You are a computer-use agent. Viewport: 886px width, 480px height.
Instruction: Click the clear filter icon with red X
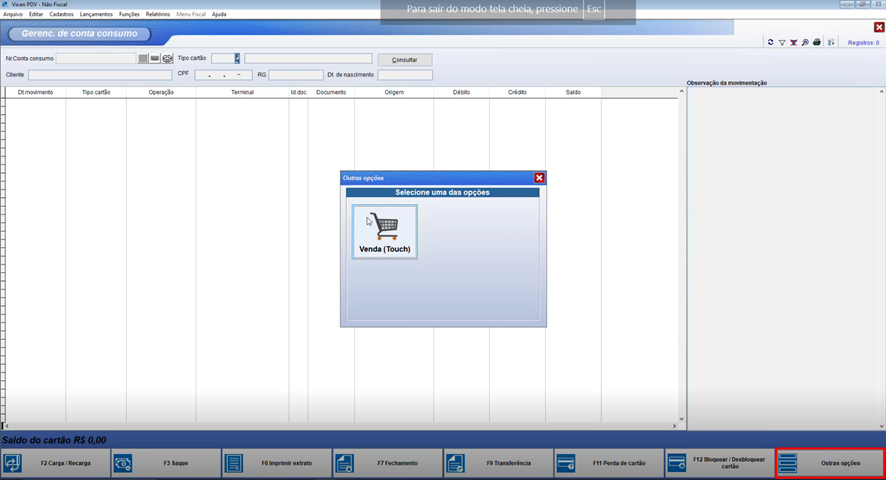(793, 42)
